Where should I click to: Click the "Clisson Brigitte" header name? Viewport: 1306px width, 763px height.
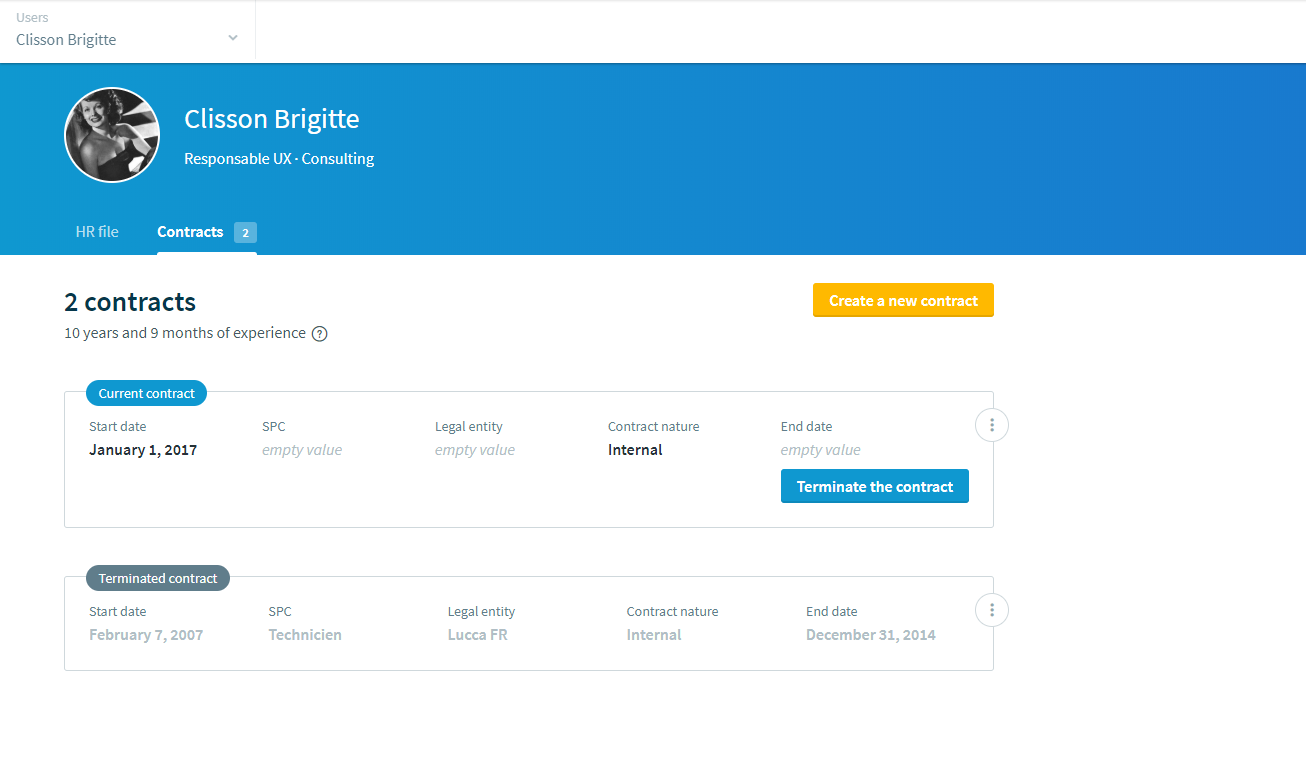coord(272,119)
